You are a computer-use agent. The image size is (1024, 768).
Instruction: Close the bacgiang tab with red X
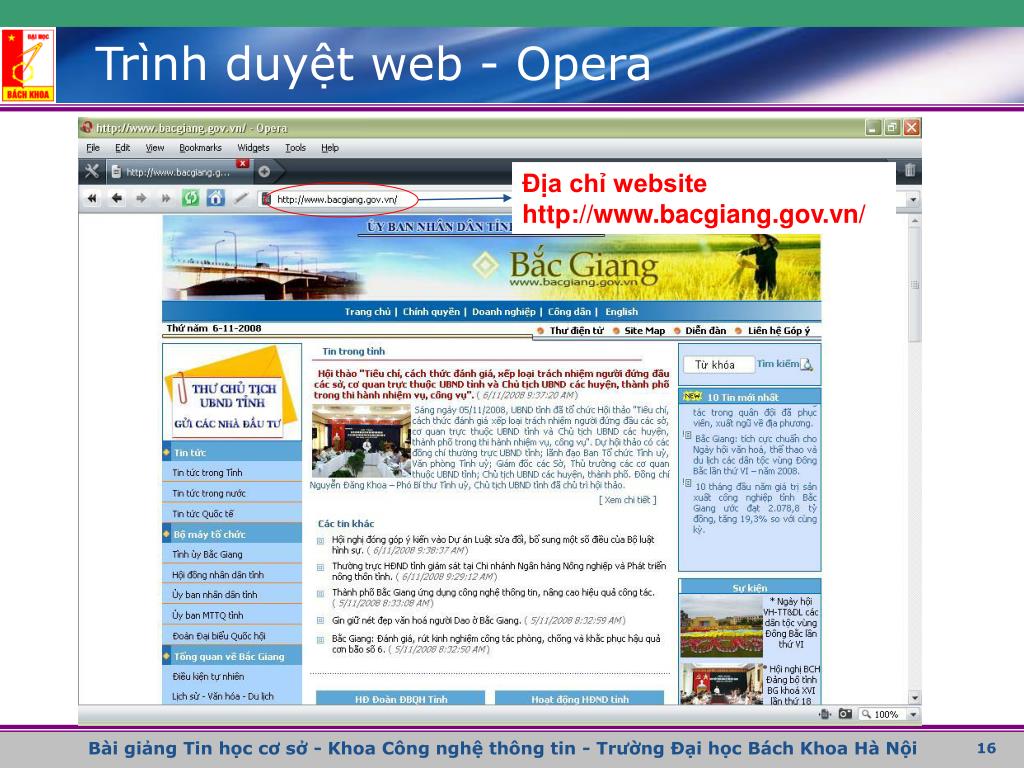tap(243, 163)
